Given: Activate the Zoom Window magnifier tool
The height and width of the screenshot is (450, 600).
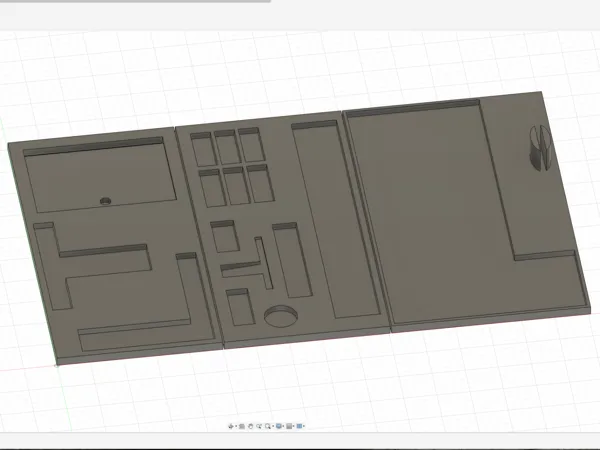Looking at the screenshot, I should click(x=268, y=426).
